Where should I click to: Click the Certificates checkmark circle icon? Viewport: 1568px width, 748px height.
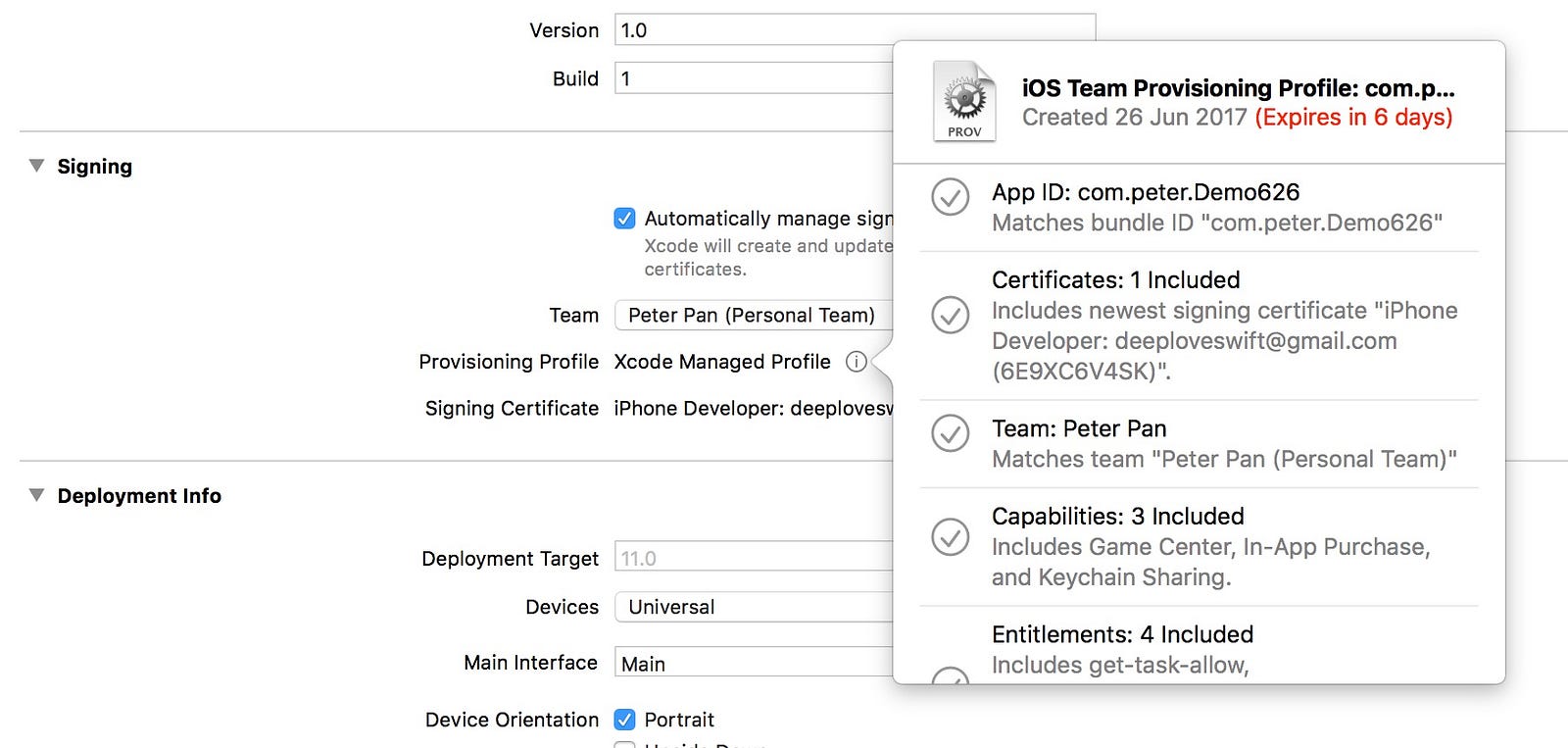pos(950,315)
